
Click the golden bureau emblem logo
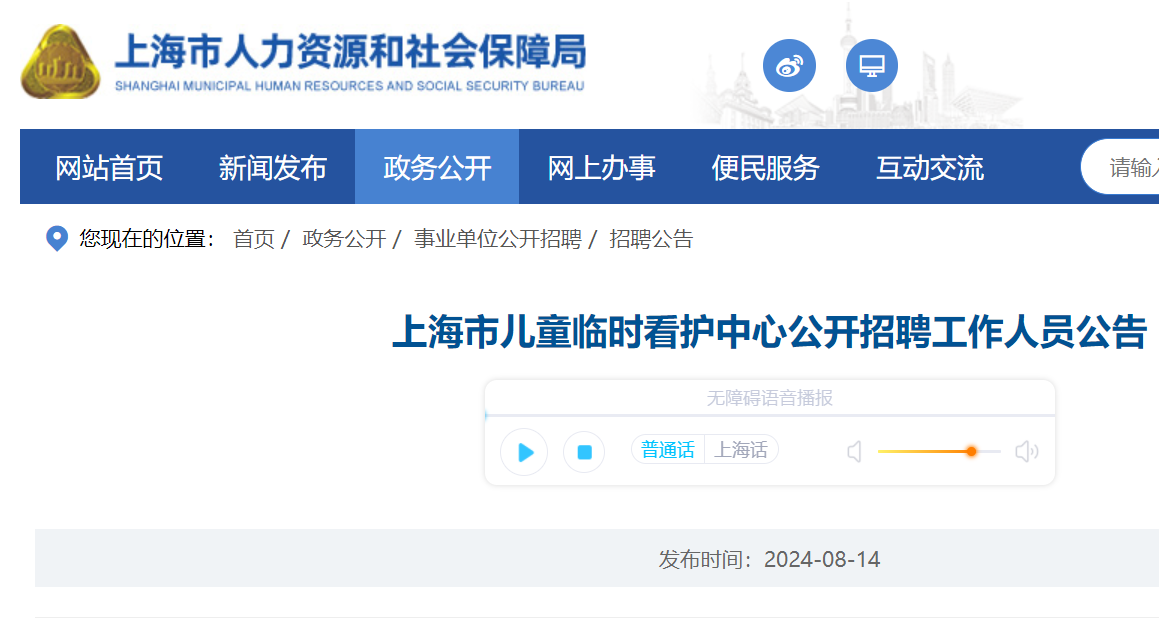[x=60, y=63]
